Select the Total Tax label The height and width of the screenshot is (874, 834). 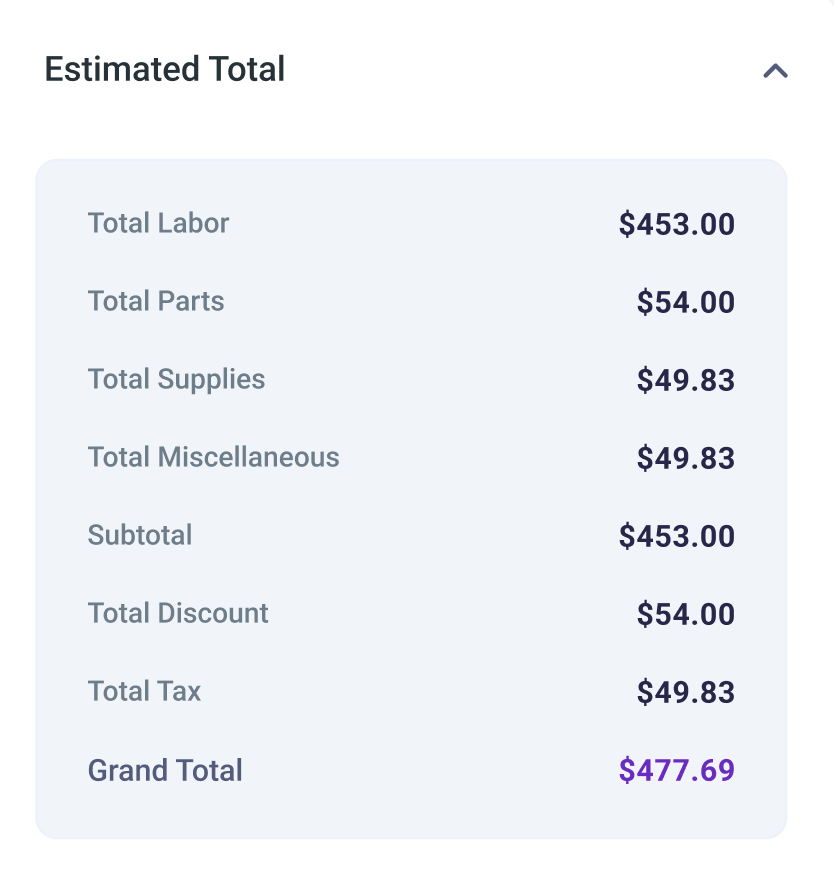144,691
